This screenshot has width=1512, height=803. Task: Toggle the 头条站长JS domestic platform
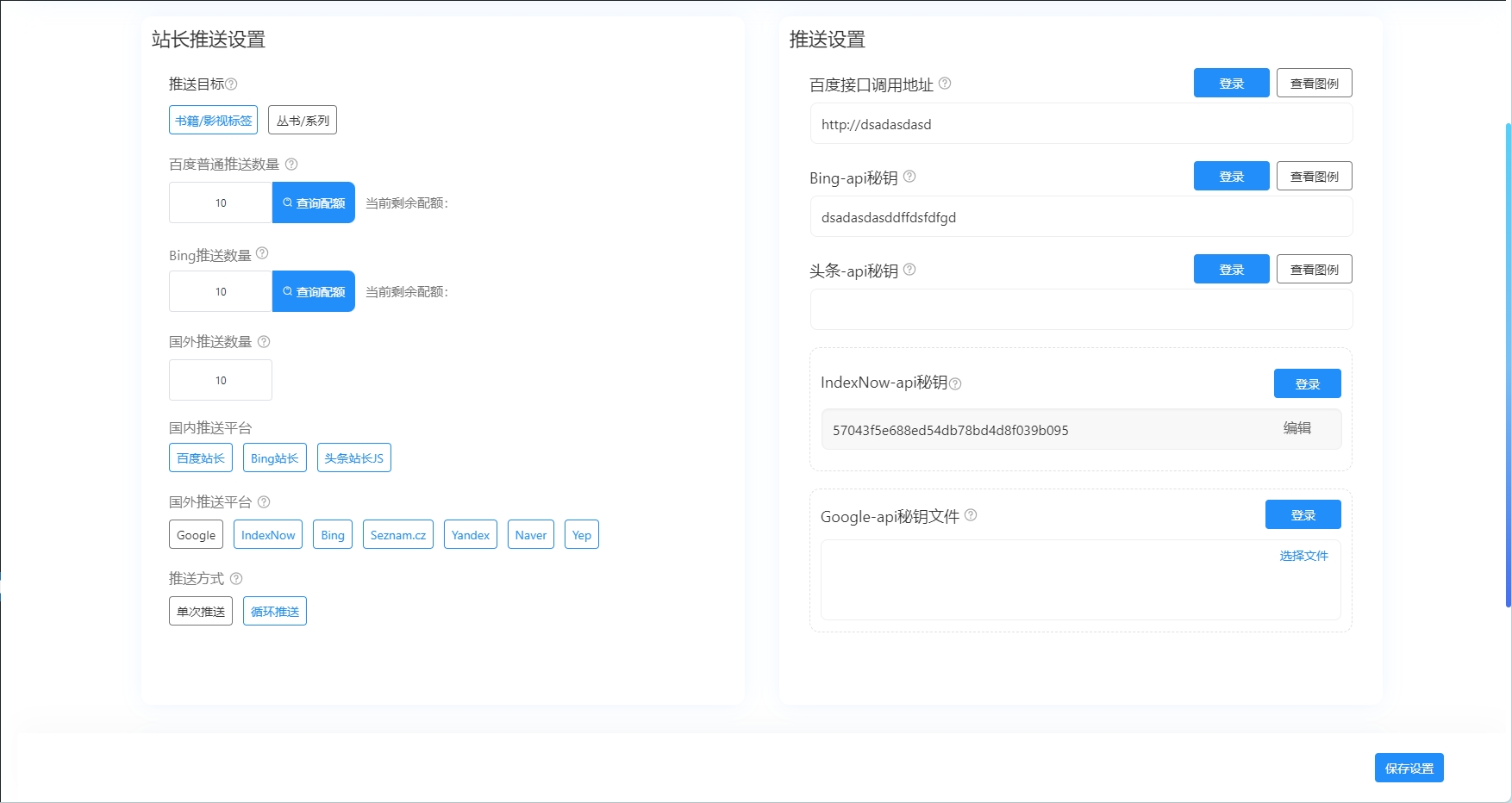click(x=354, y=458)
